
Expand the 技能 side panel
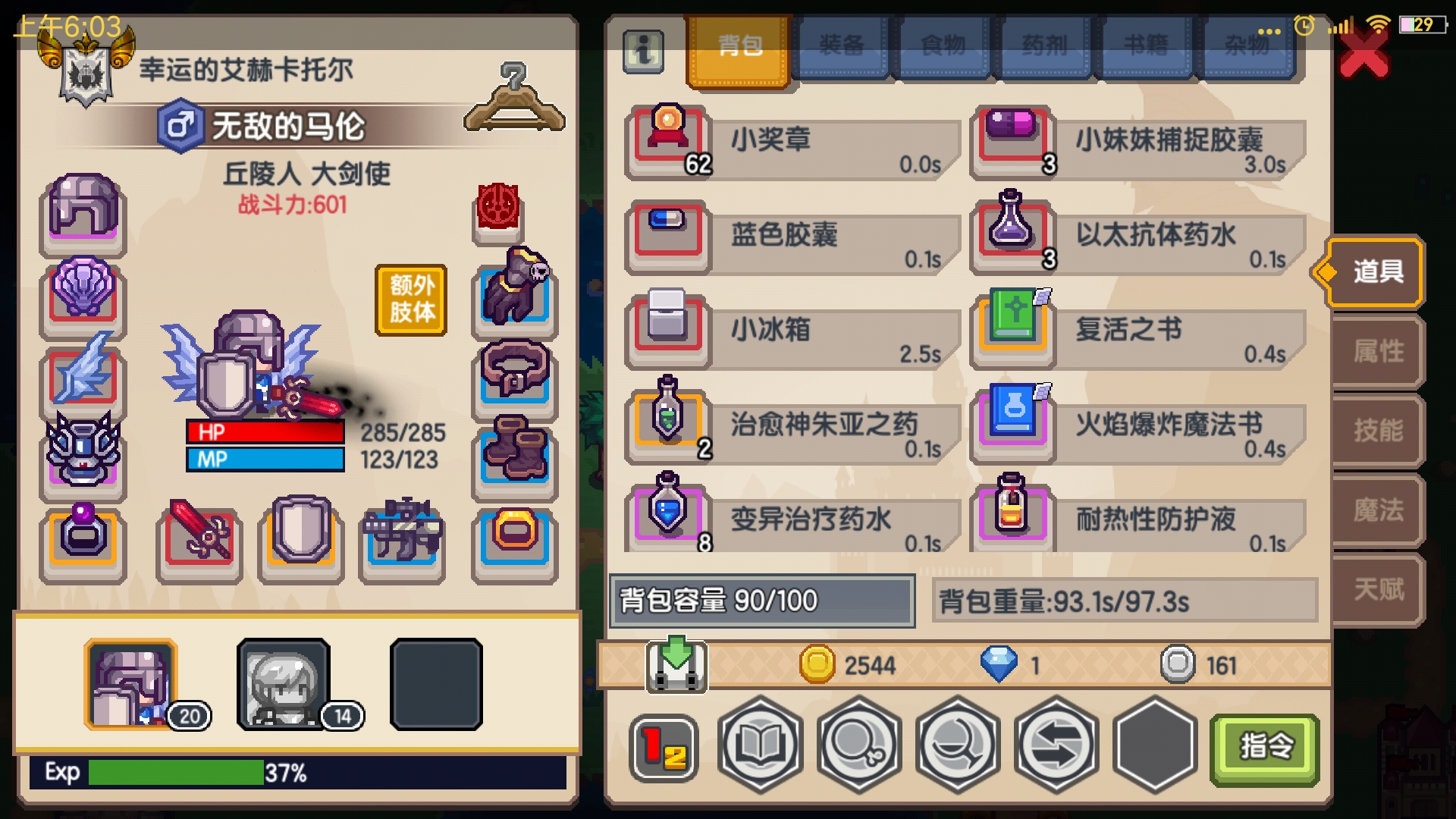1377,430
